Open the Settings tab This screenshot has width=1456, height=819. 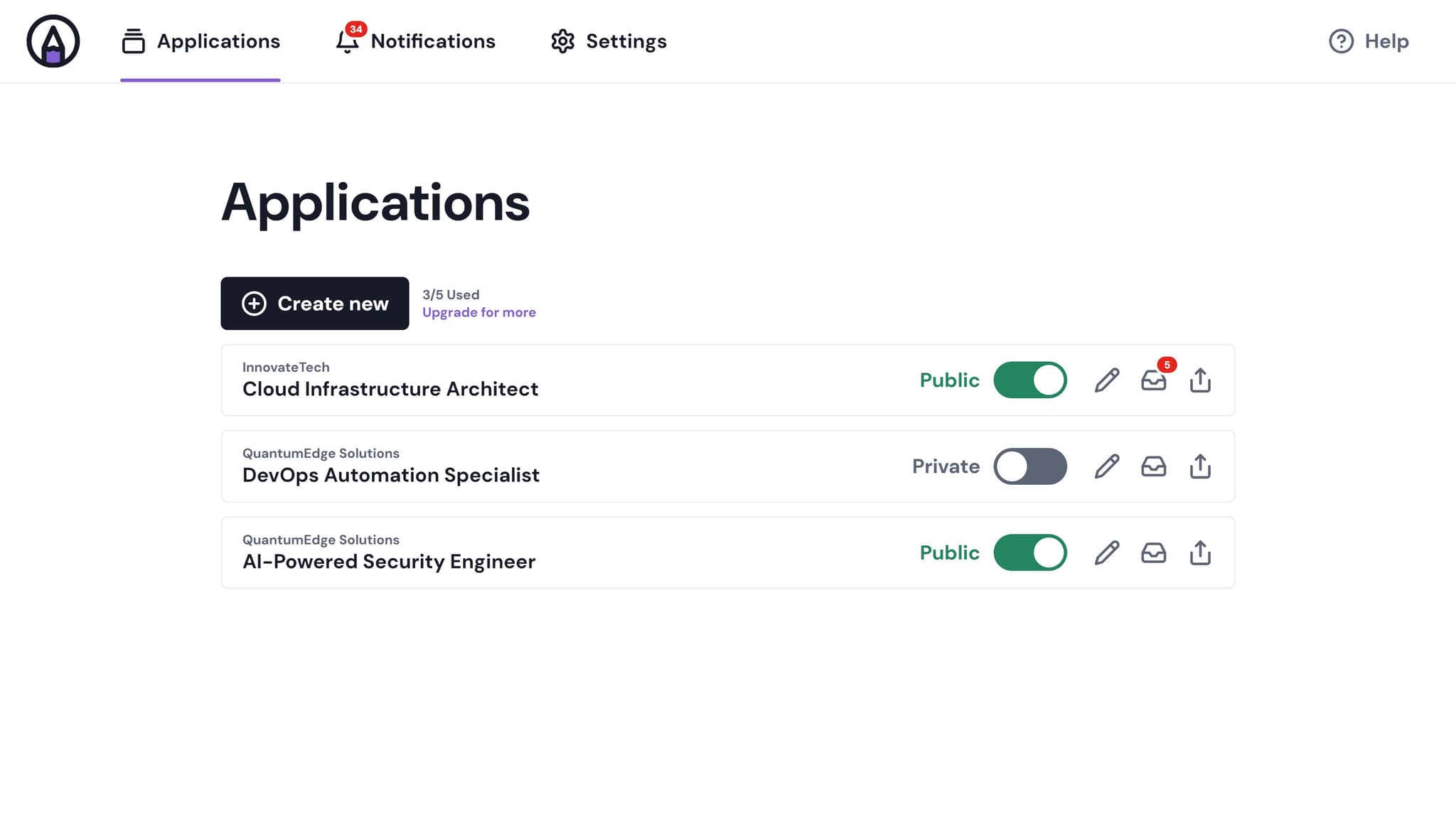click(609, 41)
